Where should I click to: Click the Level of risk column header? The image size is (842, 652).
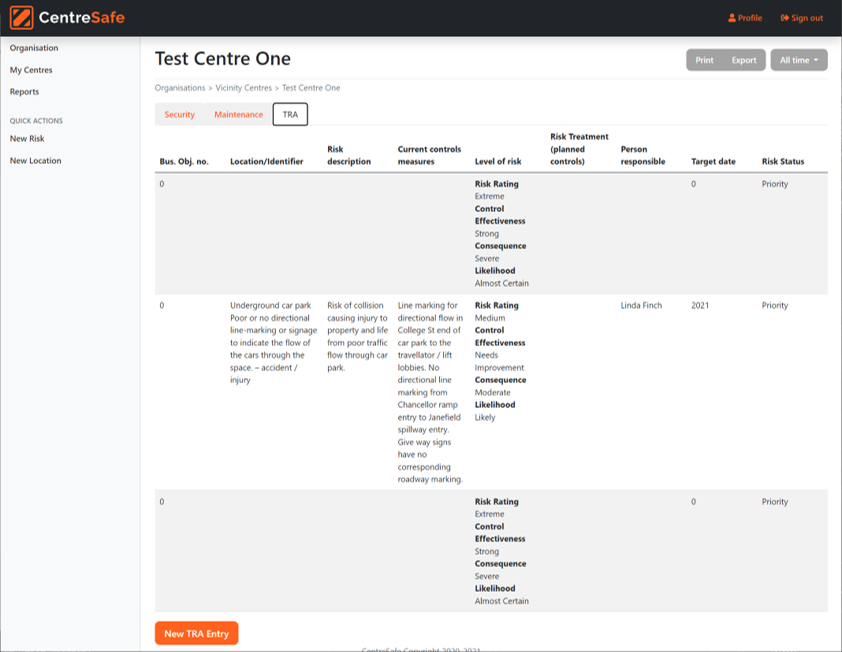(498, 161)
